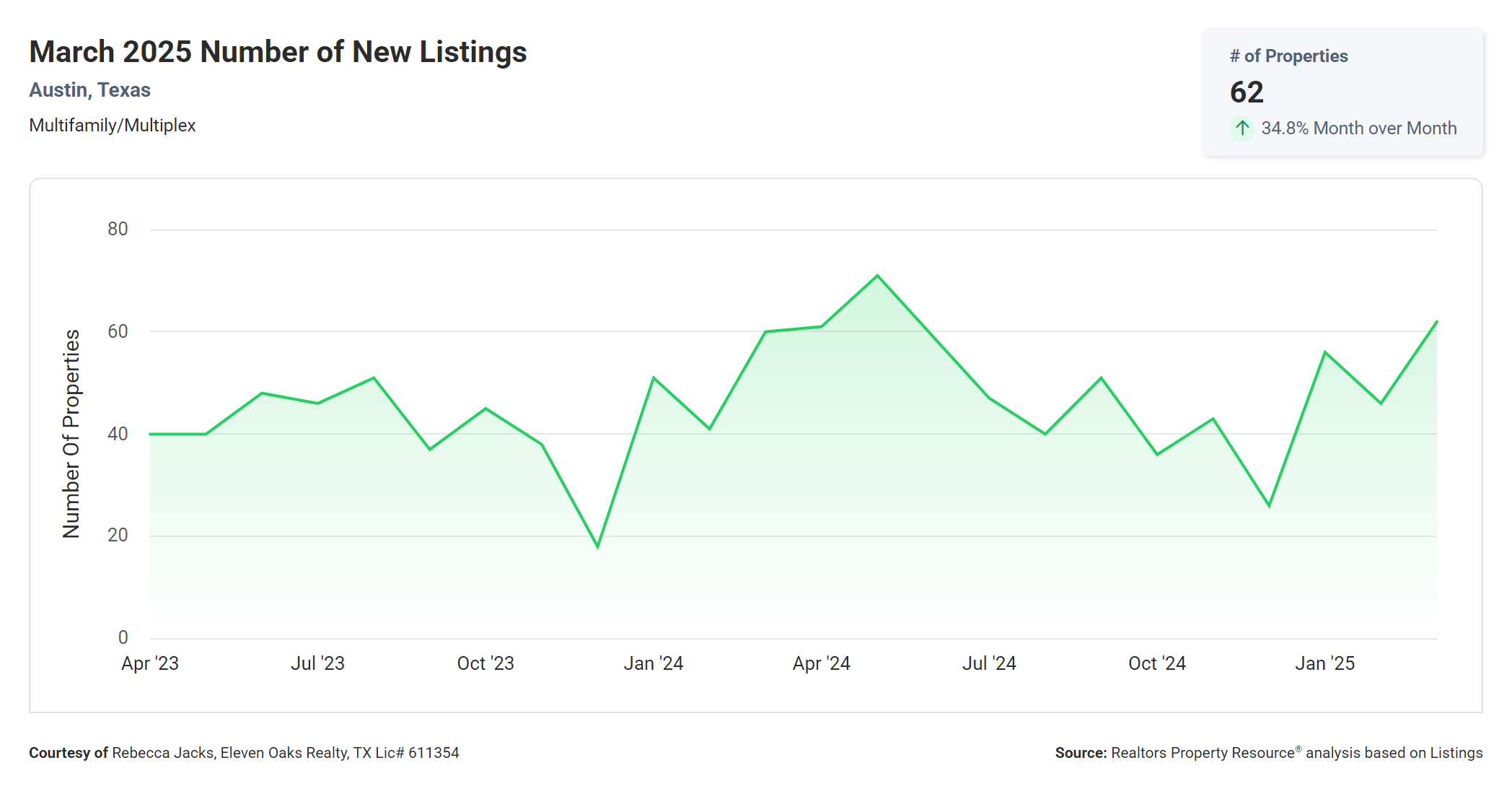Click the Apr '23 x-axis label
The height and width of the screenshot is (794, 1512).
(x=149, y=663)
